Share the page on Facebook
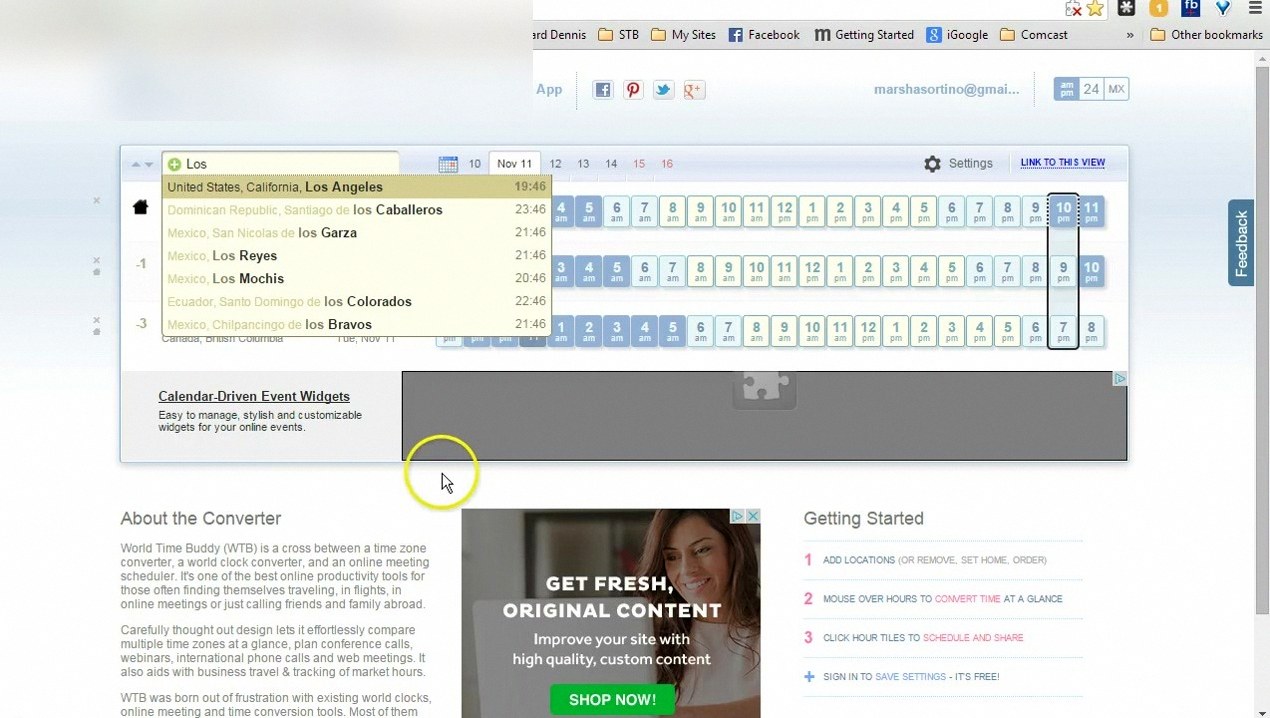1270x718 pixels. (x=603, y=90)
